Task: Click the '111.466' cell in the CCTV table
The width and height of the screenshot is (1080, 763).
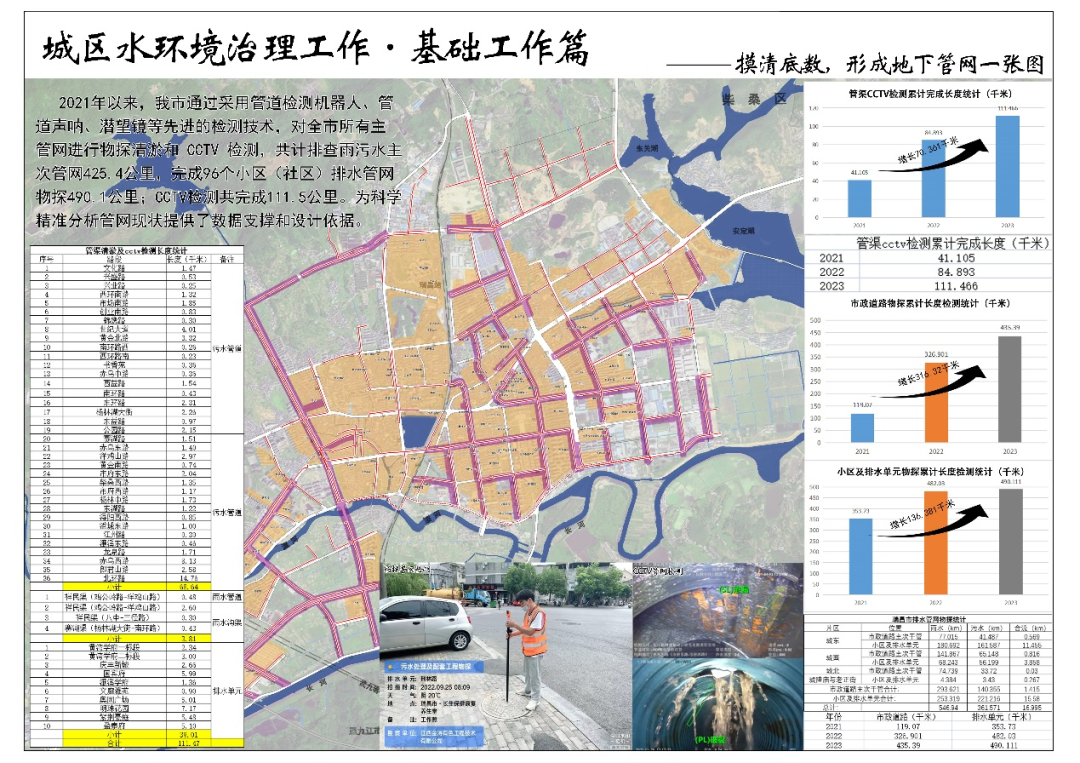Action: pos(956,286)
